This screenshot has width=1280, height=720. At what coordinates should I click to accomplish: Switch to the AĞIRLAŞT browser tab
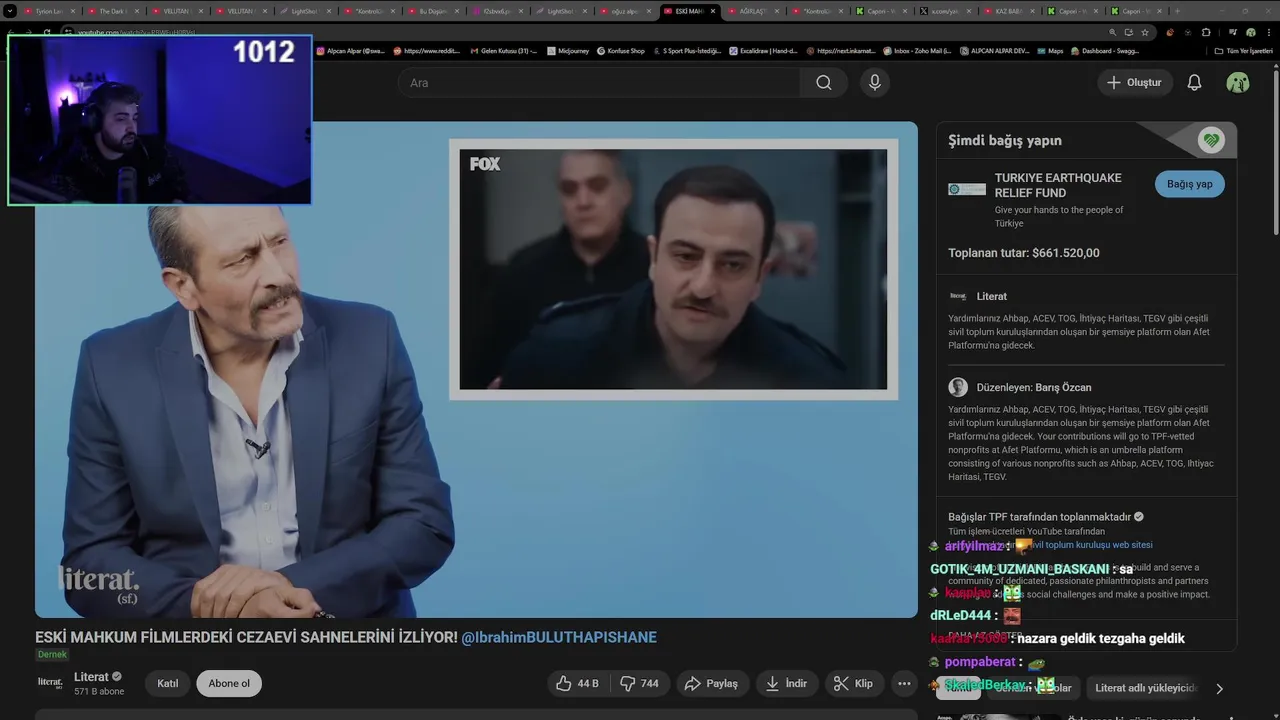click(x=755, y=11)
